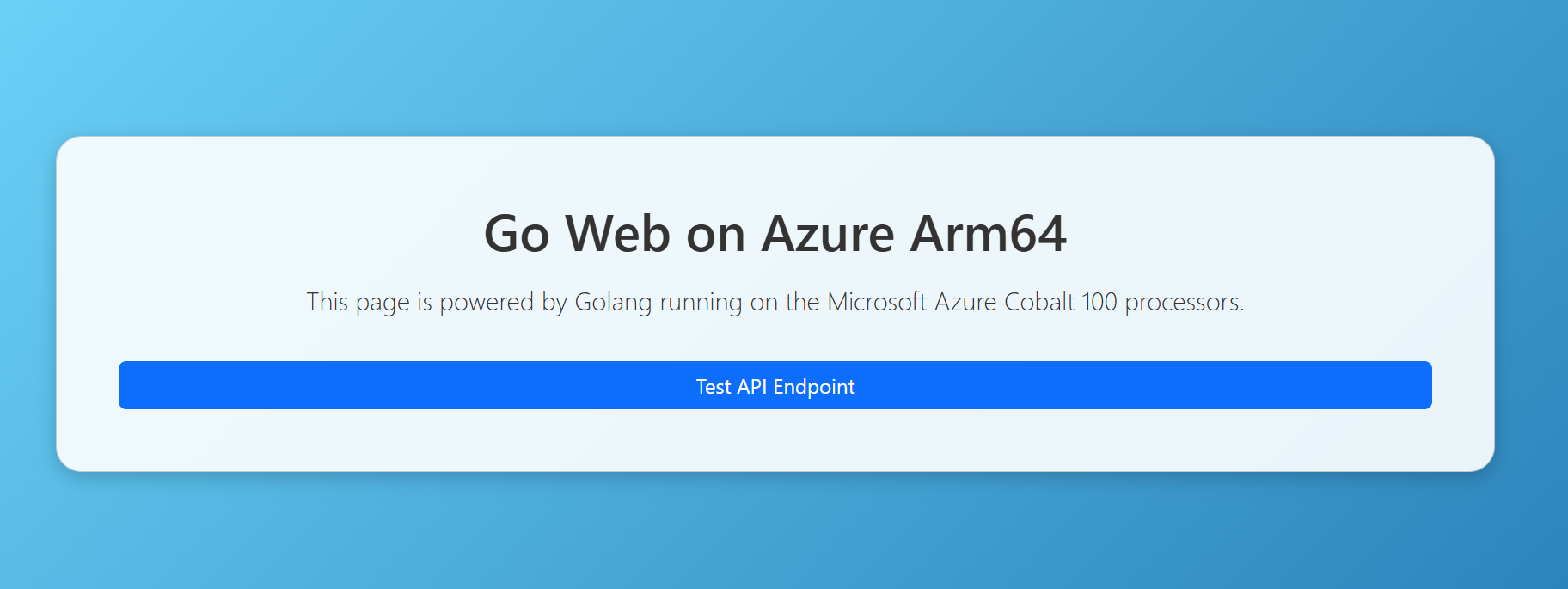Click the word "page" in the description
The width and height of the screenshot is (1568, 589).
(383, 303)
